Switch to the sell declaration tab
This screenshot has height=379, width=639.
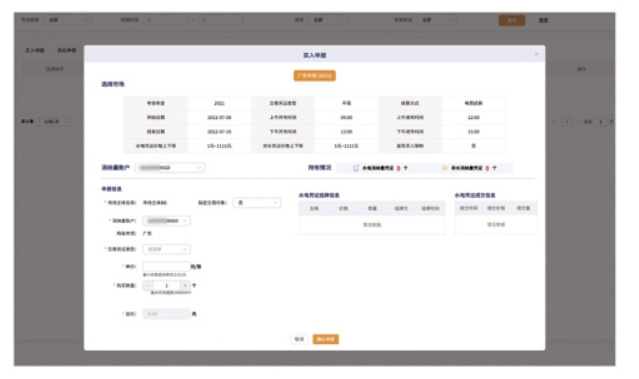point(66,50)
